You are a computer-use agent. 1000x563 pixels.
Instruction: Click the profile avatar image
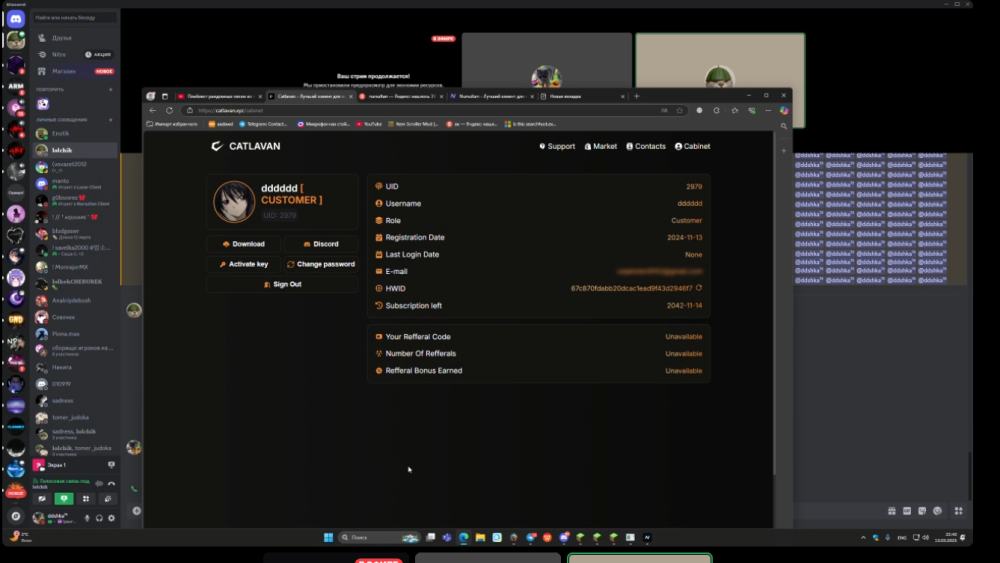tap(234, 201)
